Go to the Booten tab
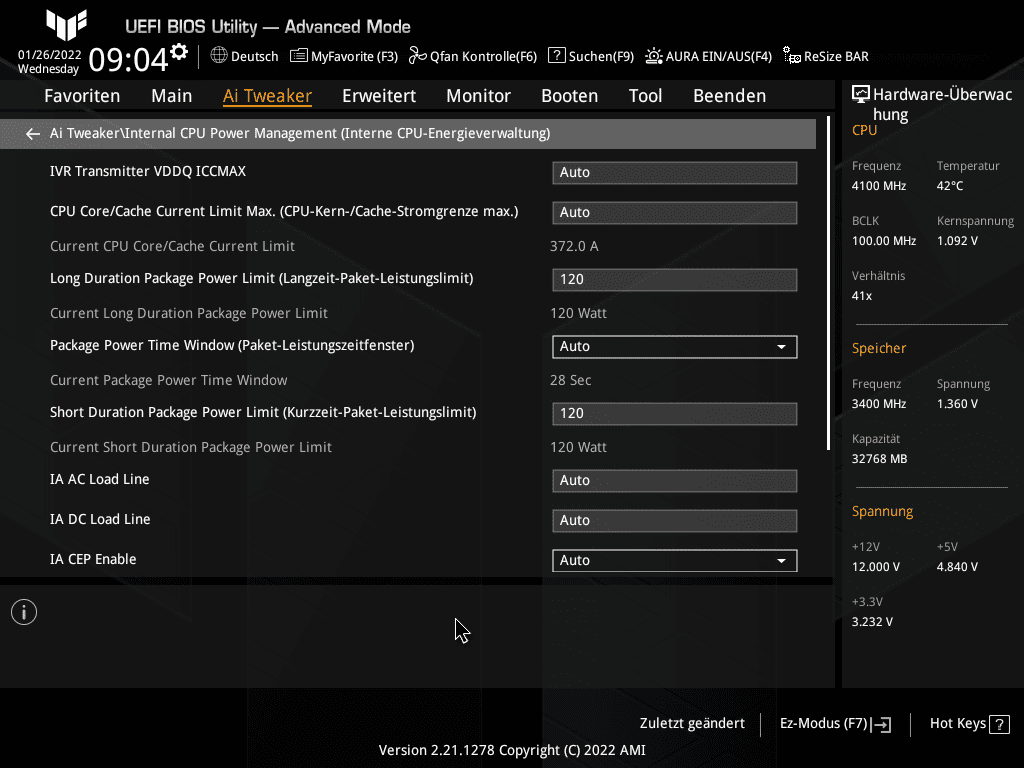The width and height of the screenshot is (1024, 768). tap(569, 96)
